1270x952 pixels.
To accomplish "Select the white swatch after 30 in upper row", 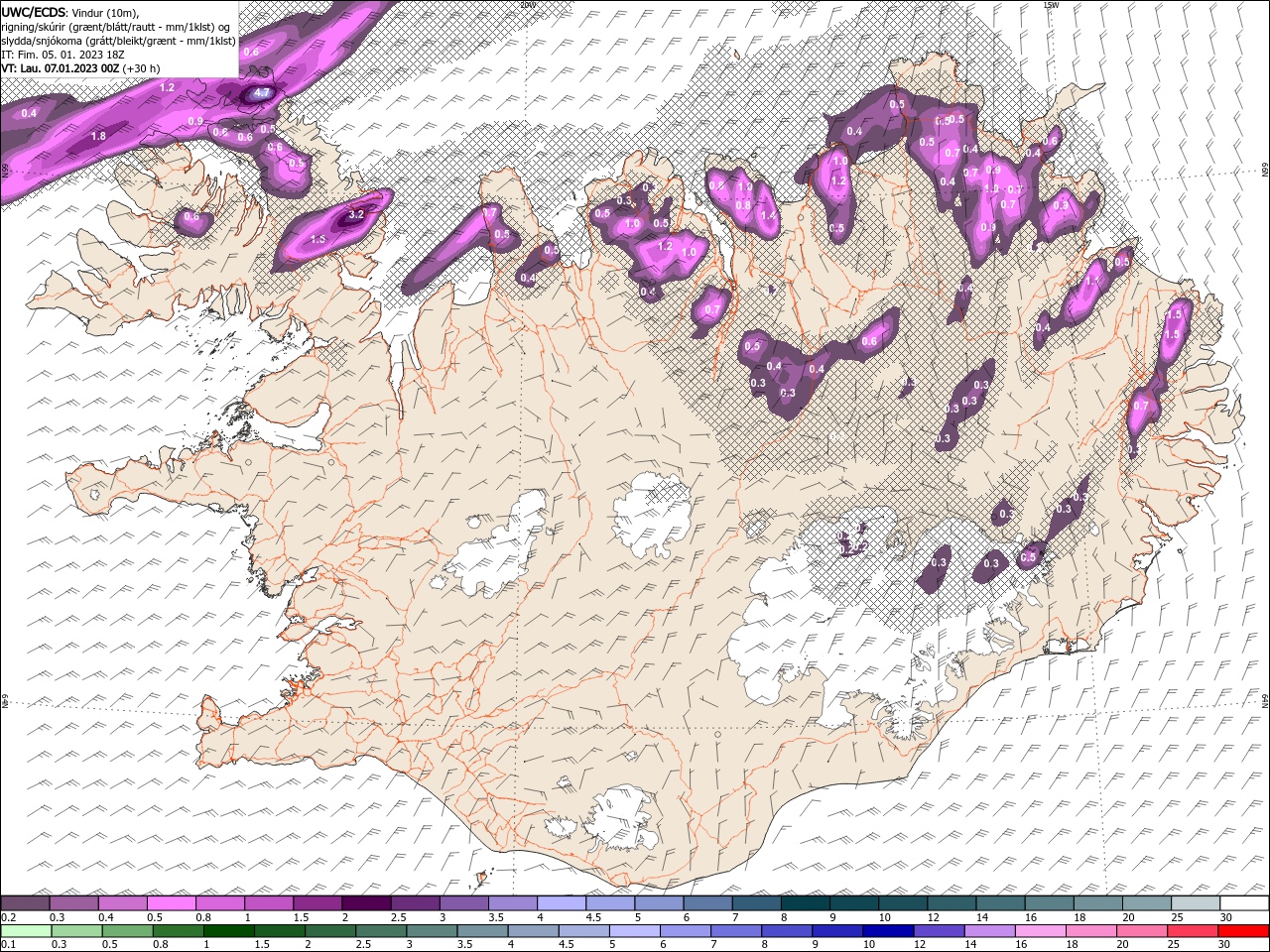I will coord(1244,903).
